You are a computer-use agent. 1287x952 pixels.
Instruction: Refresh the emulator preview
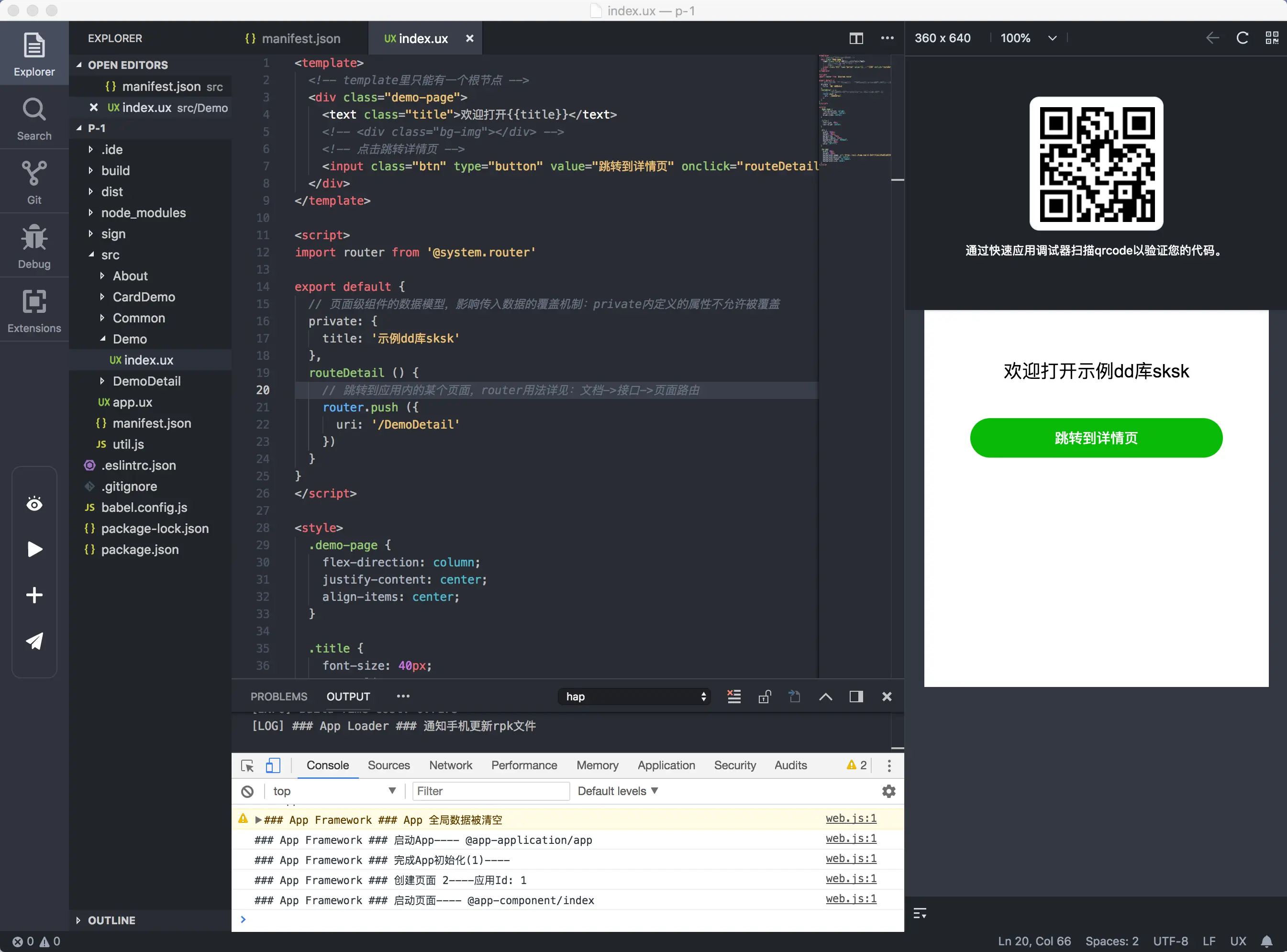(1242, 38)
